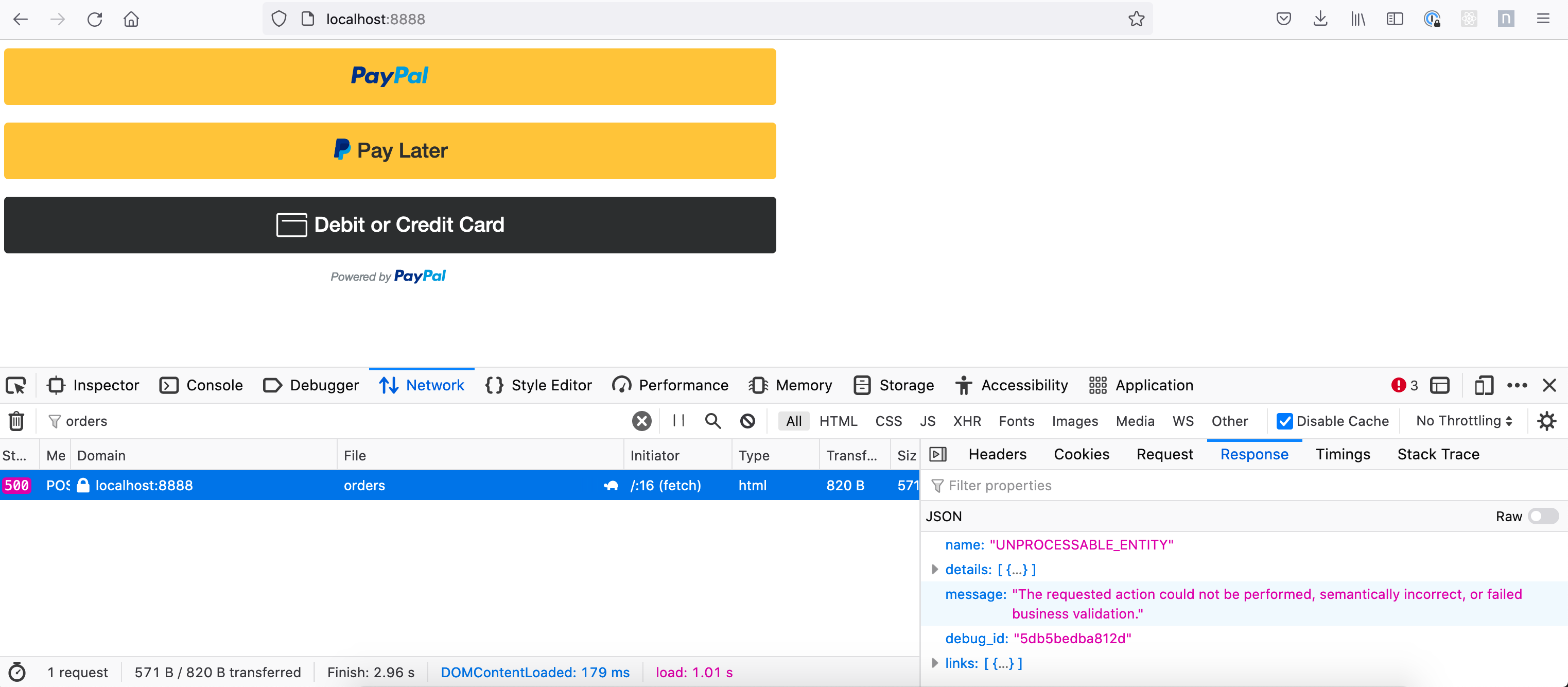Reload the page with the refresh icon
This screenshot has width=1568, height=687.
coord(94,20)
